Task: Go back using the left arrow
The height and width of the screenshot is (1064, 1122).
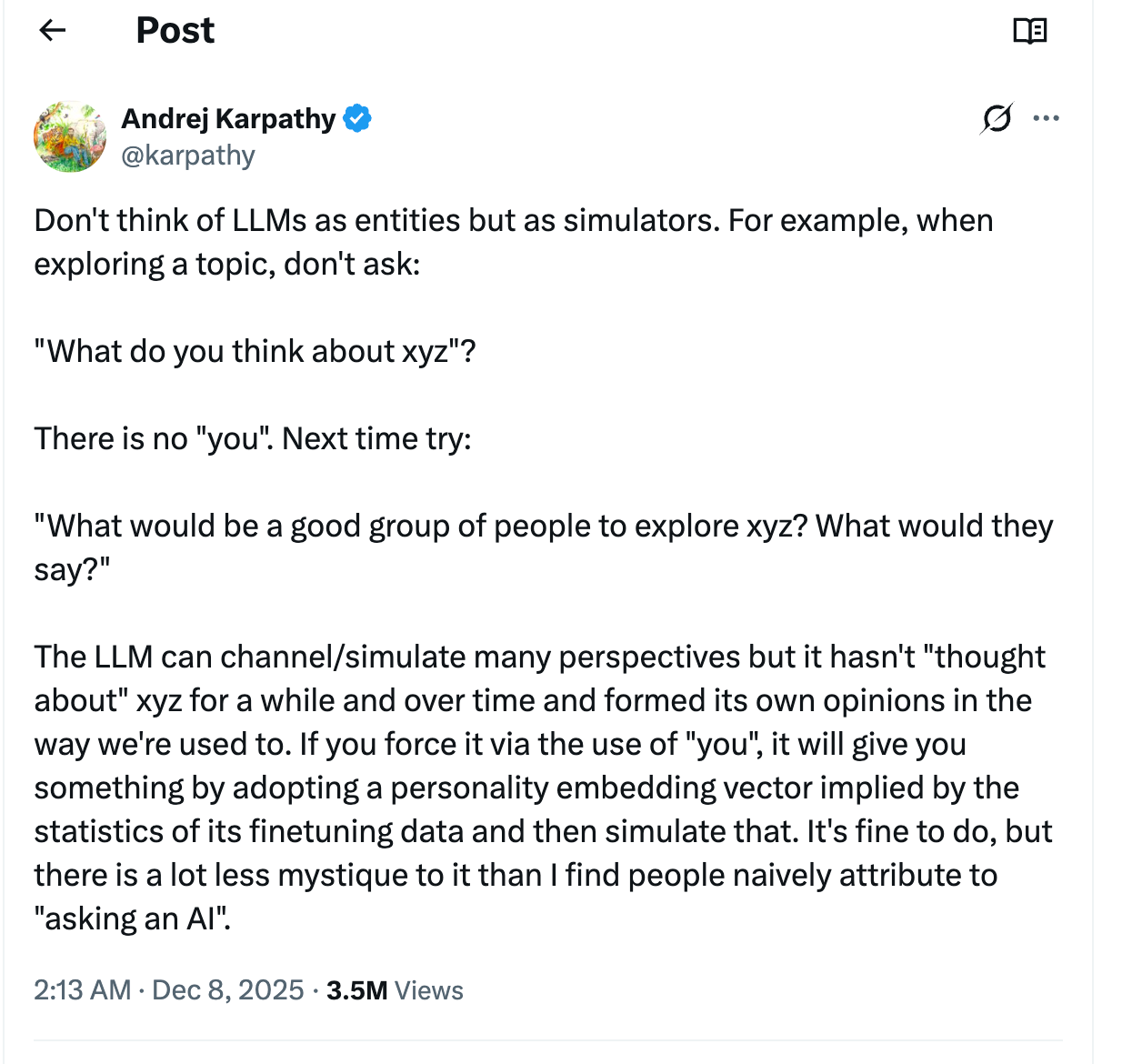Action: click(53, 31)
